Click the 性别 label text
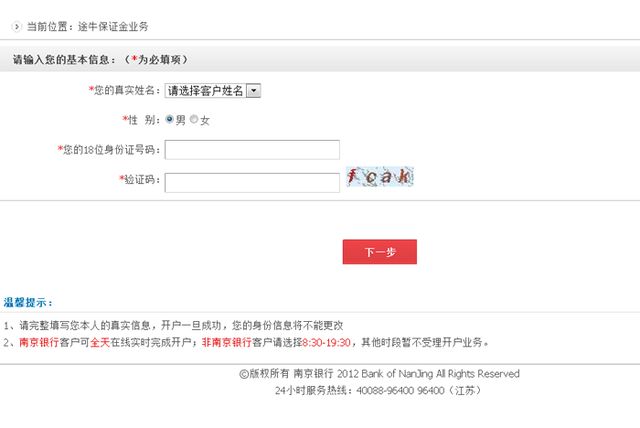The height and width of the screenshot is (428, 640). [x=141, y=120]
